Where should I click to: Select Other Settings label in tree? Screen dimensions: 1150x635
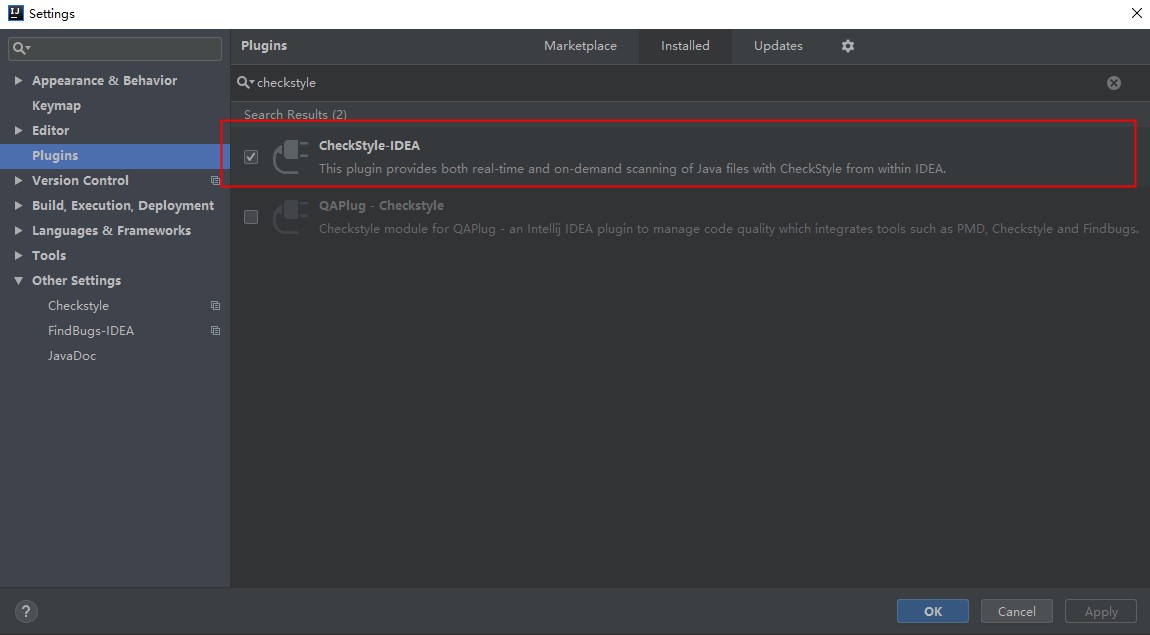(76, 281)
